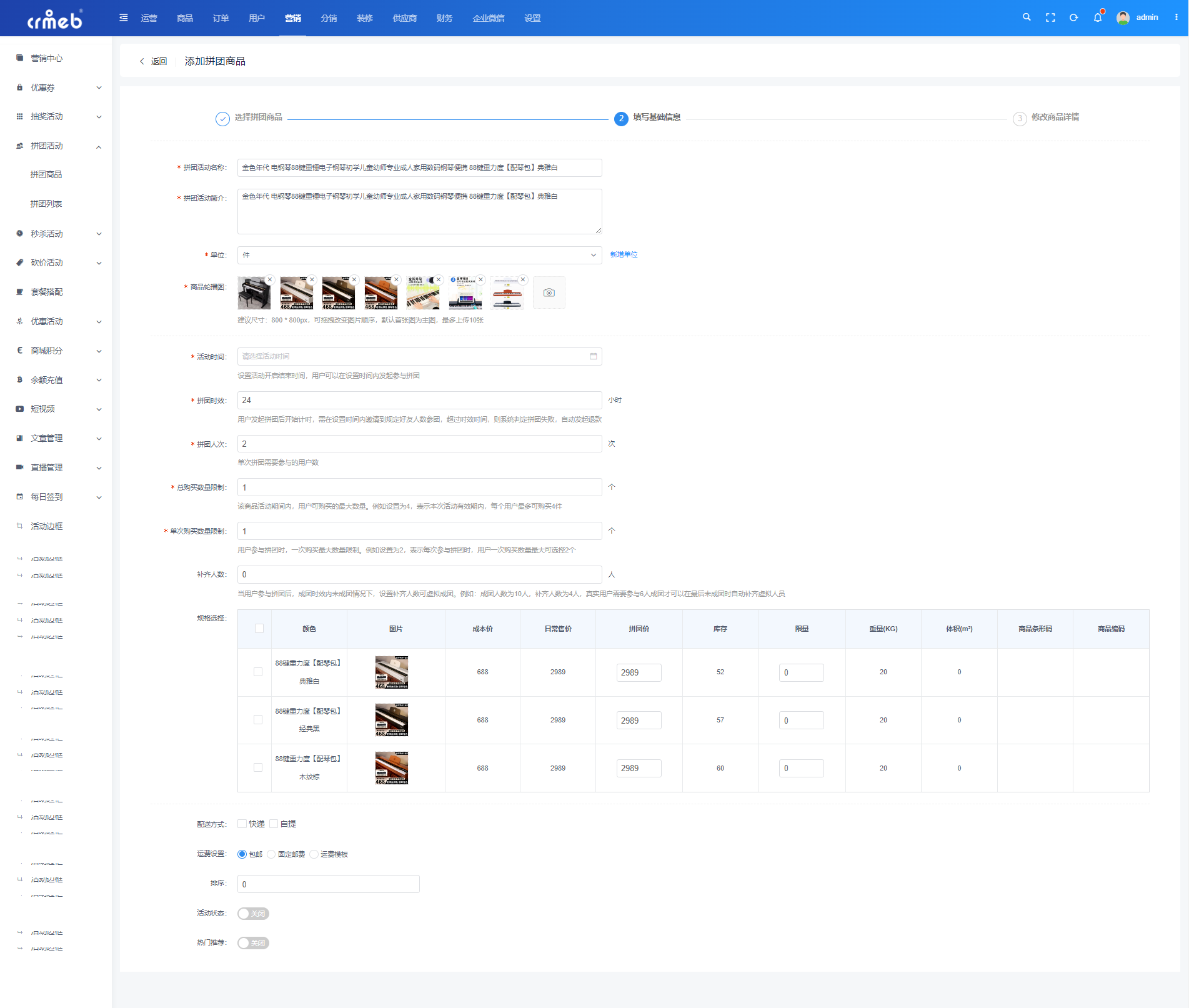The width and height of the screenshot is (1189, 1008).
Task: Open the vertical more-options menu beside admin
Action: point(1177,17)
